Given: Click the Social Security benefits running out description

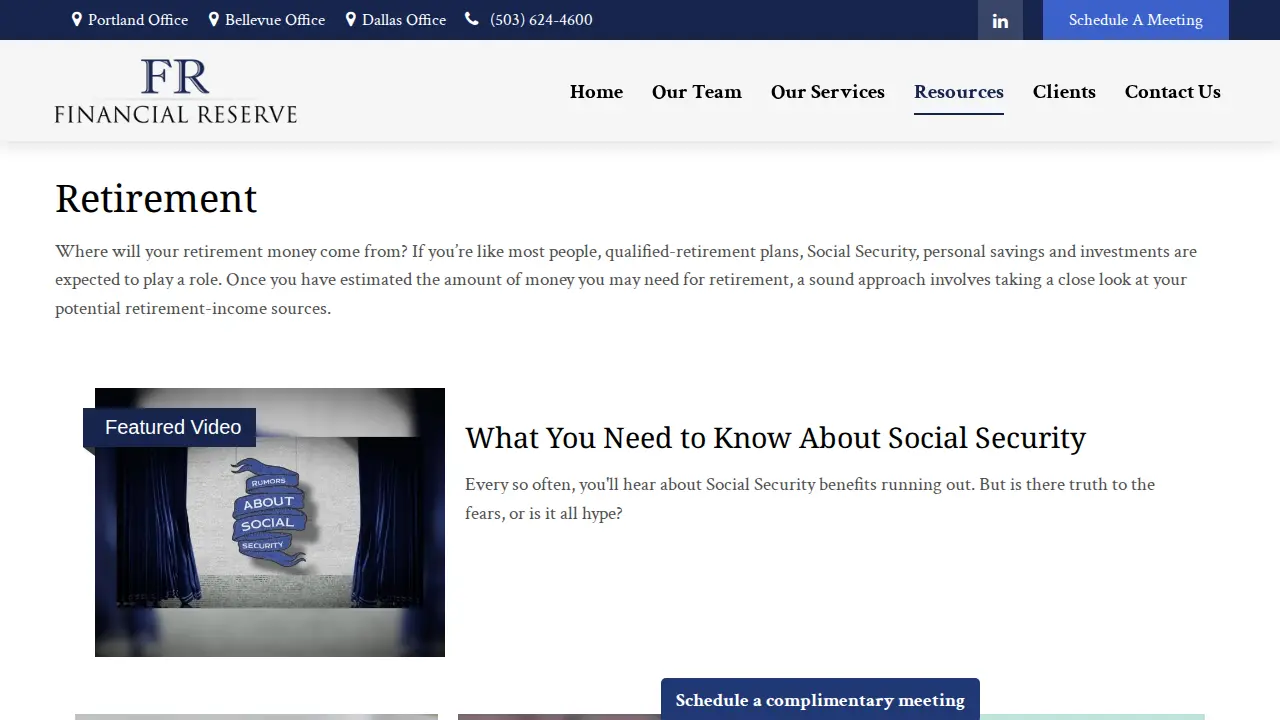Looking at the screenshot, I should [810, 499].
